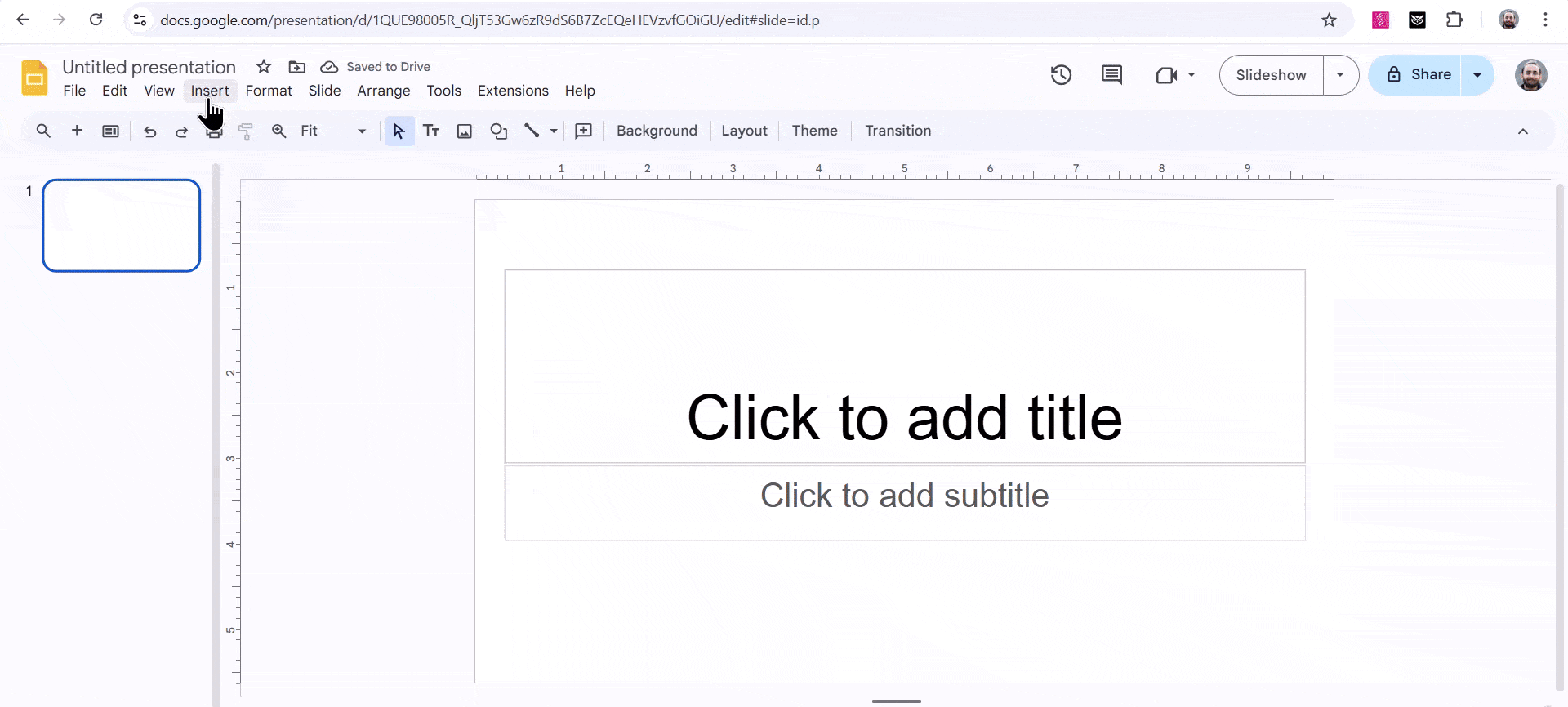
Task: Click the Theme button
Action: pyautogui.click(x=814, y=131)
